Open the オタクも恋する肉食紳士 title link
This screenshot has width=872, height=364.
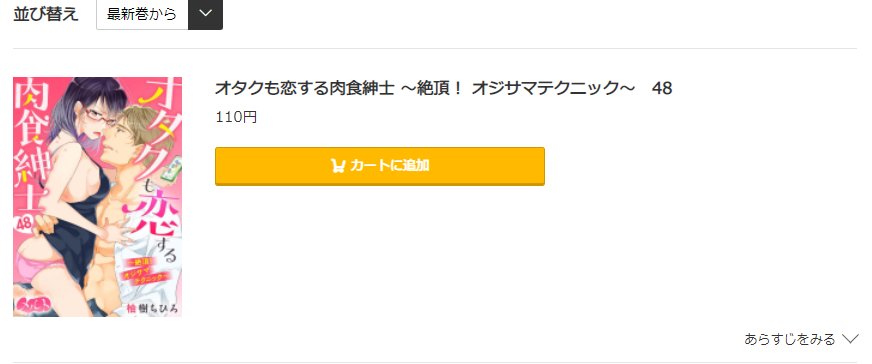tap(305, 88)
